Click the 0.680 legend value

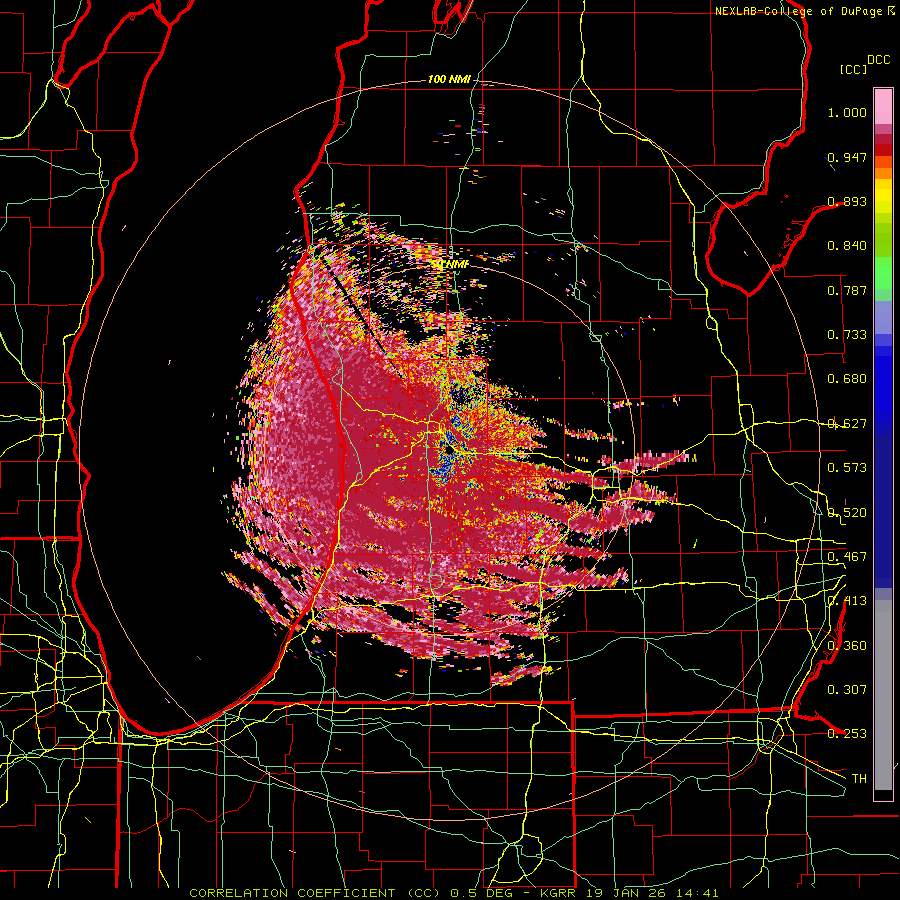pyautogui.click(x=847, y=379)
